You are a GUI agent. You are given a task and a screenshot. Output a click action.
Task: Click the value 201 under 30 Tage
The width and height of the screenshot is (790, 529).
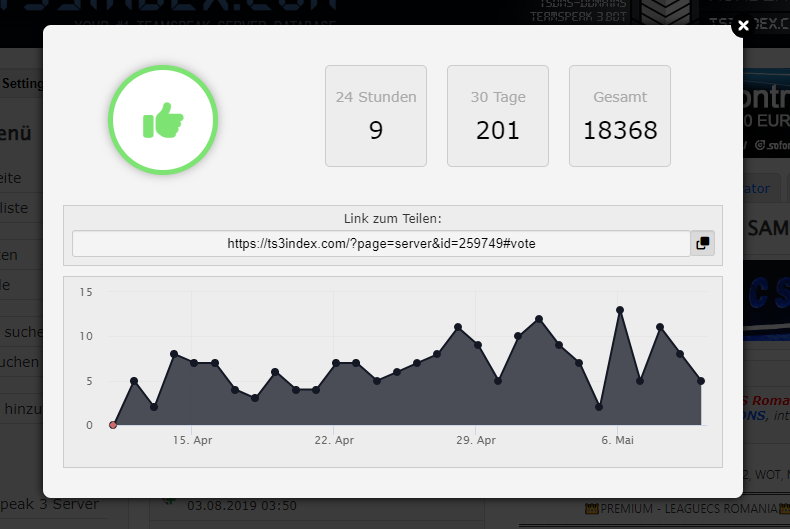coord(498,130)
